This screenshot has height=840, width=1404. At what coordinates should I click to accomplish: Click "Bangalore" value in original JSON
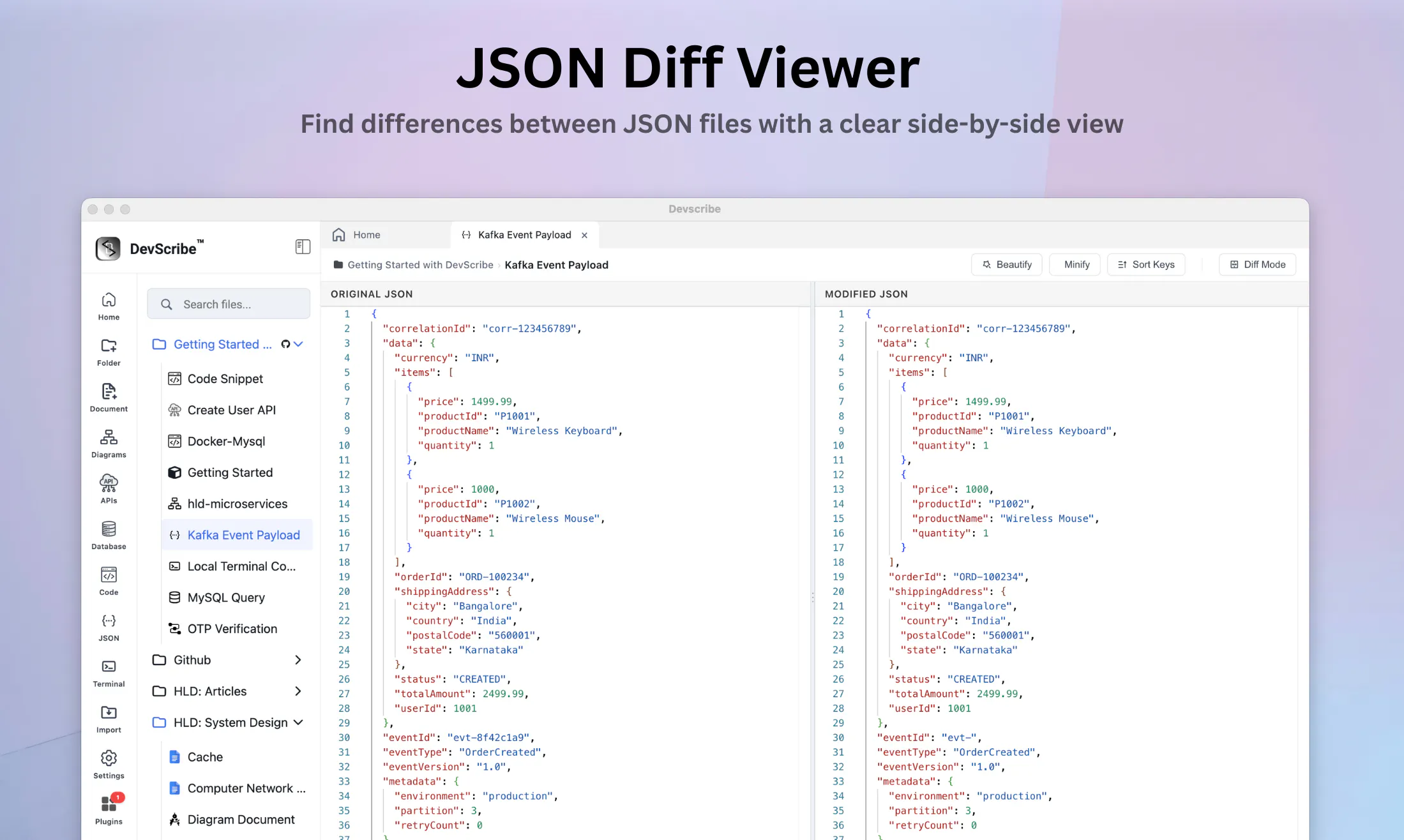click(485, 606)
